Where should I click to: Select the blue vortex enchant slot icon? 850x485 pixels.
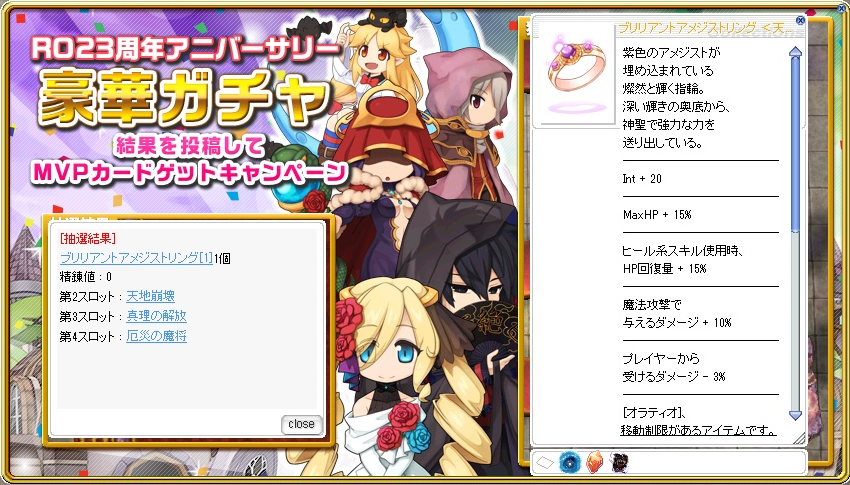click(x=570, y=462)
